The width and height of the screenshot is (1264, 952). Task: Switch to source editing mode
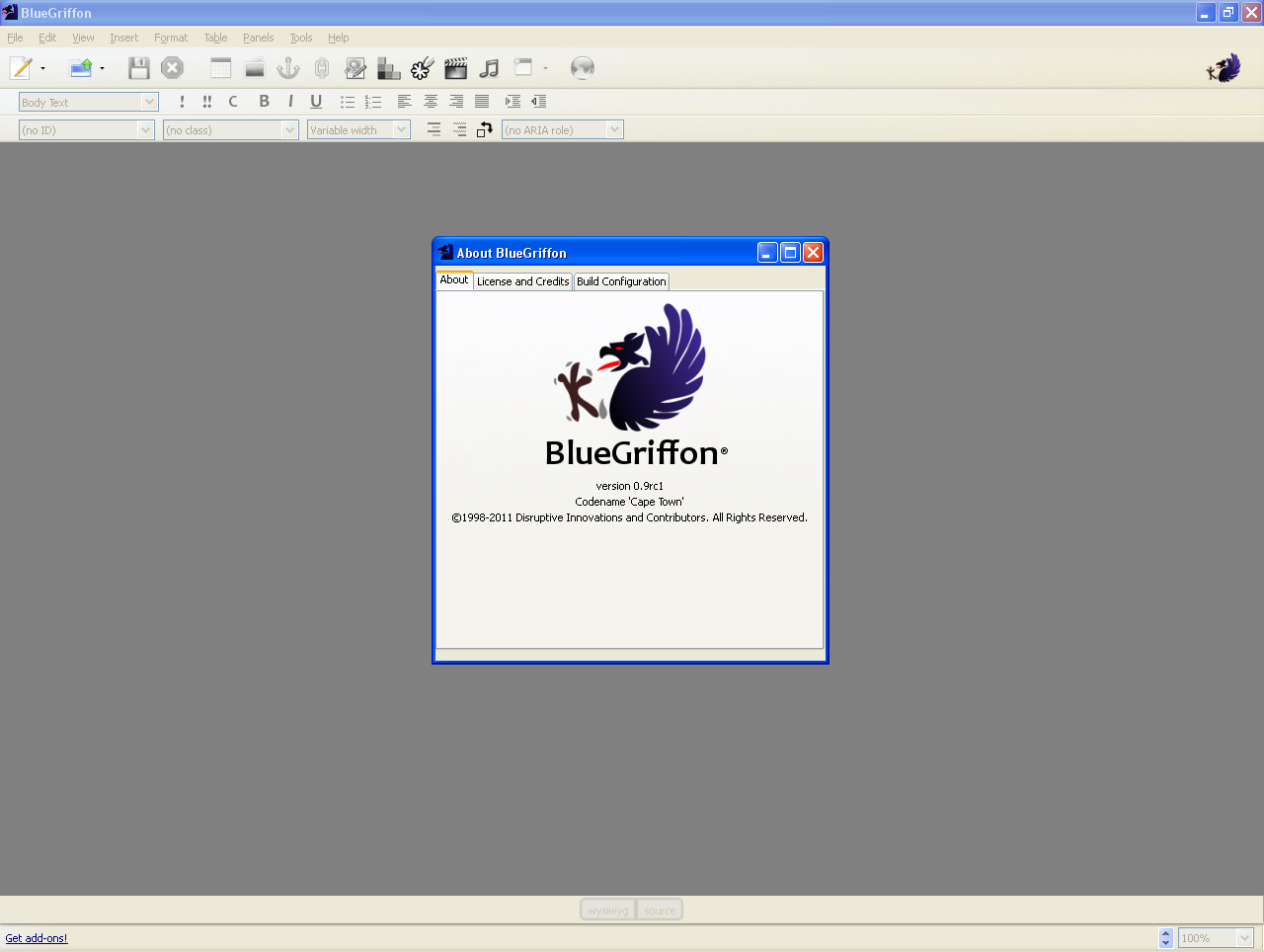[x=659, y=910]
